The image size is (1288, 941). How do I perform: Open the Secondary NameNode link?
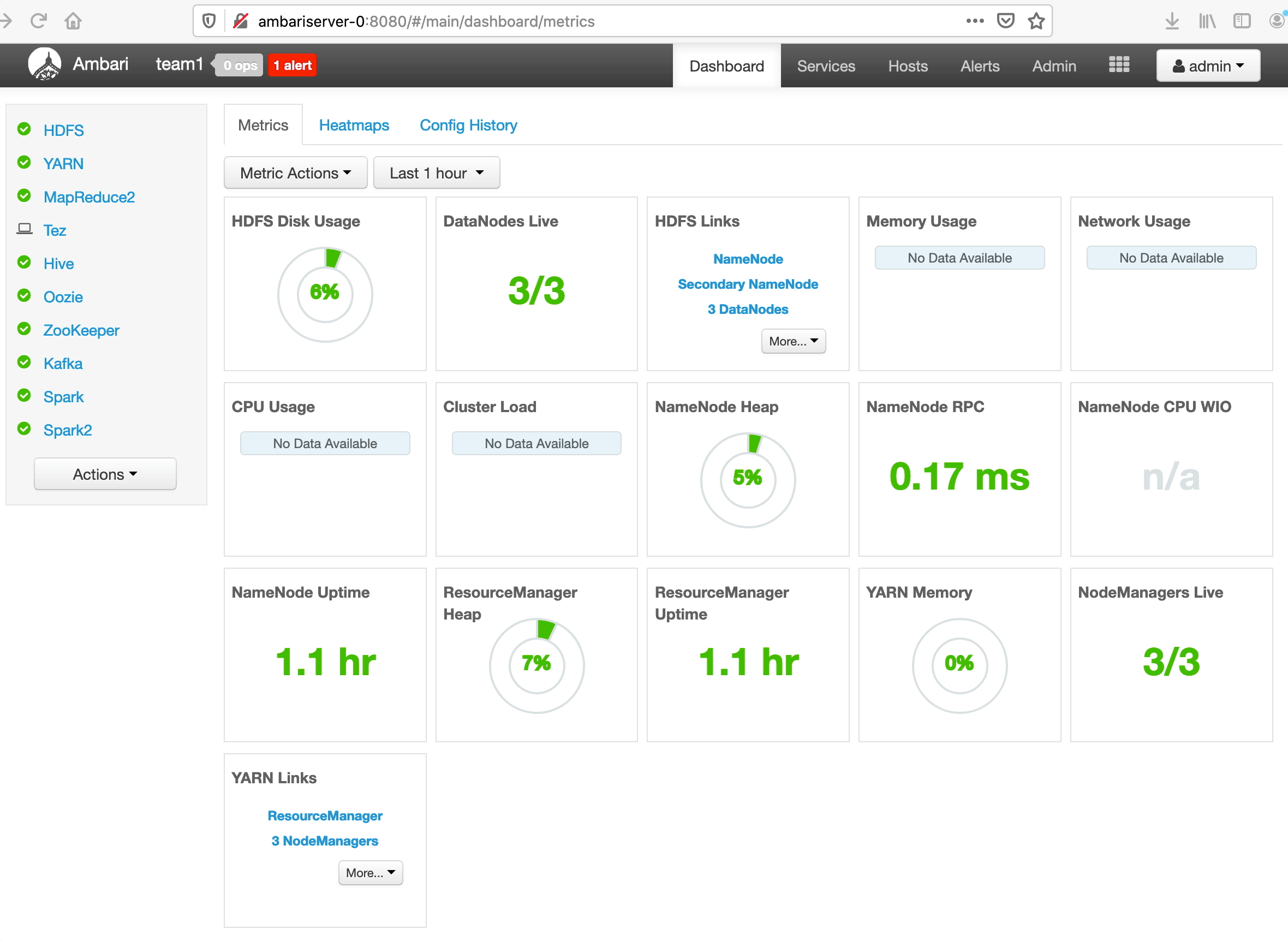click(x=747, y=284)
